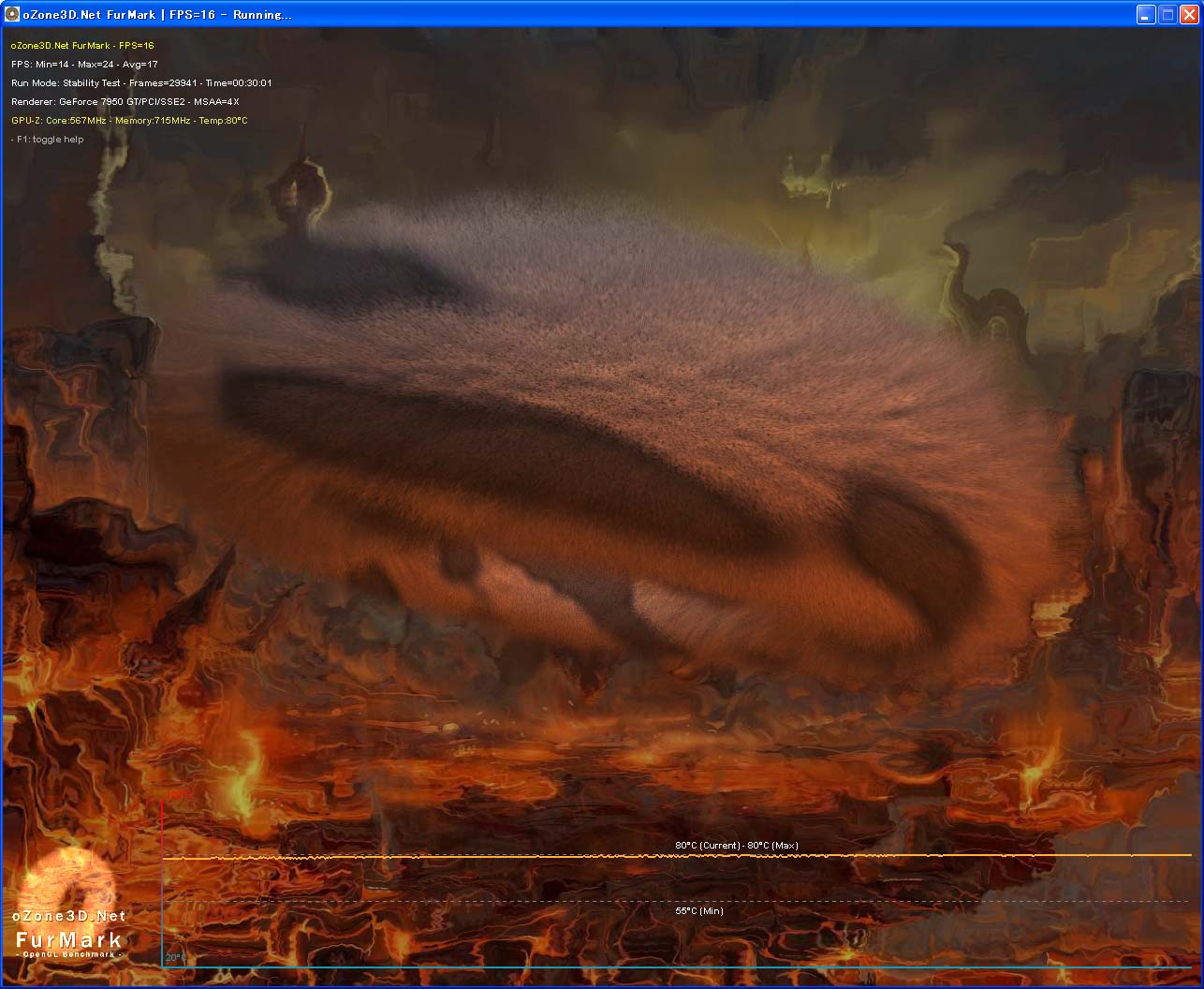This screenshot has height=989, width=1204.
Task: Click the 'GPU-Z: Core:567MHz' status line
Action: click(129, 120)
